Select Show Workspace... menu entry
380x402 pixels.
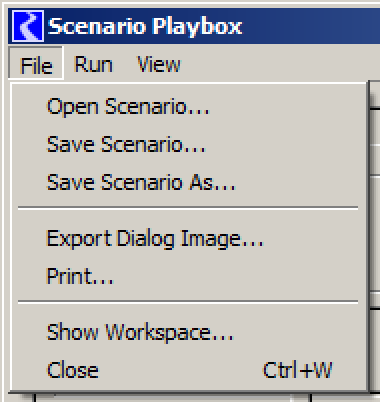[189, 332]
